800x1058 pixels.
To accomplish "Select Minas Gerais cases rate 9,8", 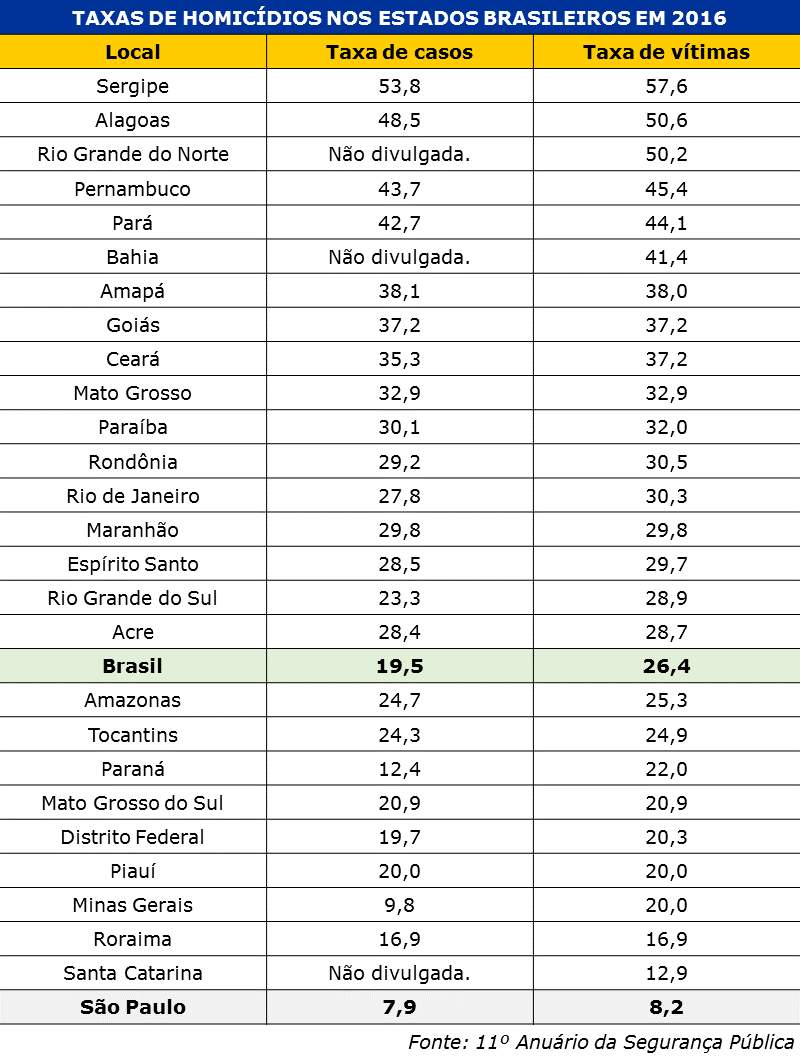I will [x=399, y=906].
